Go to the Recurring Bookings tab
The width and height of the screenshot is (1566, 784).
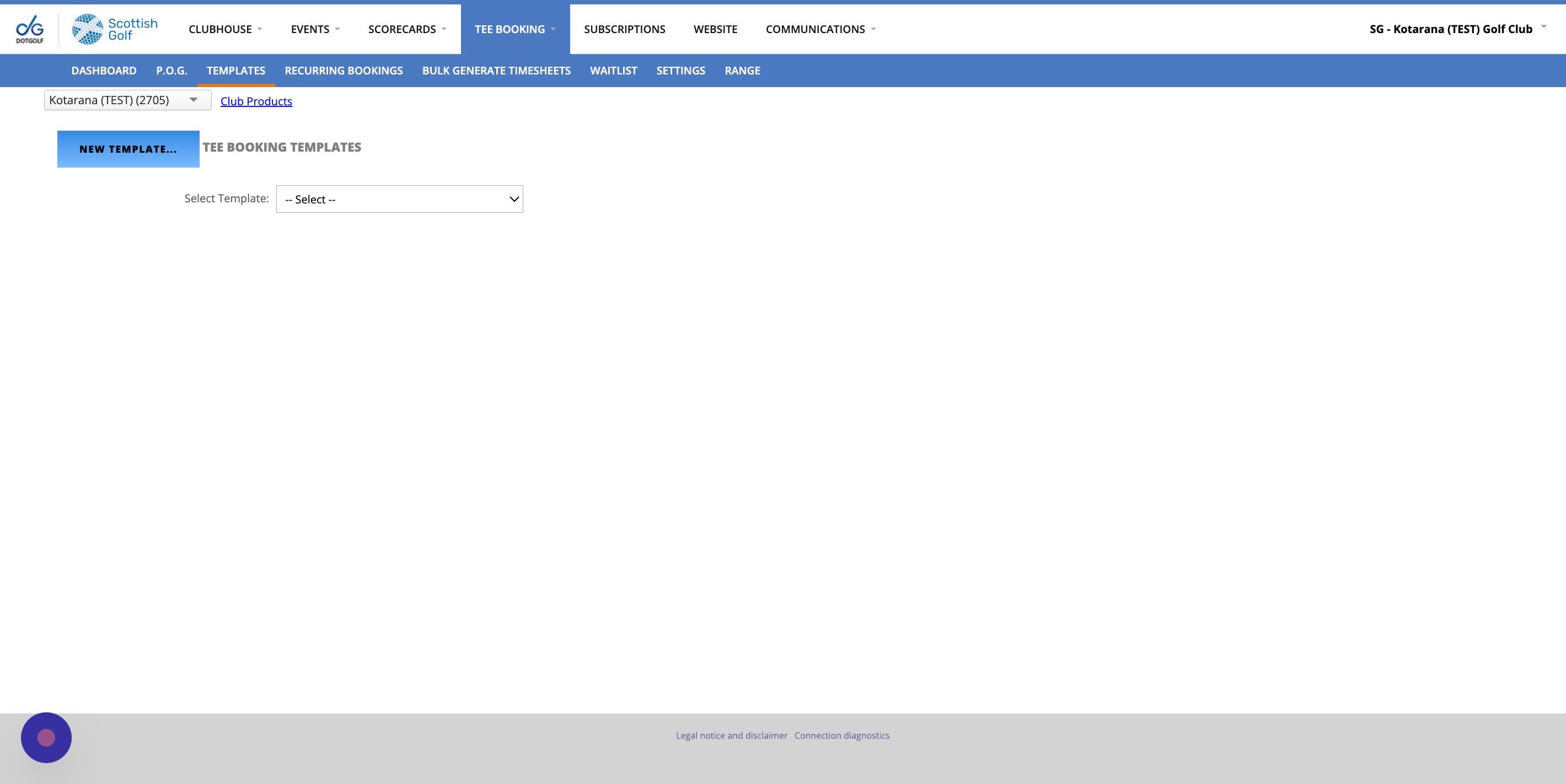coord(344,71)
